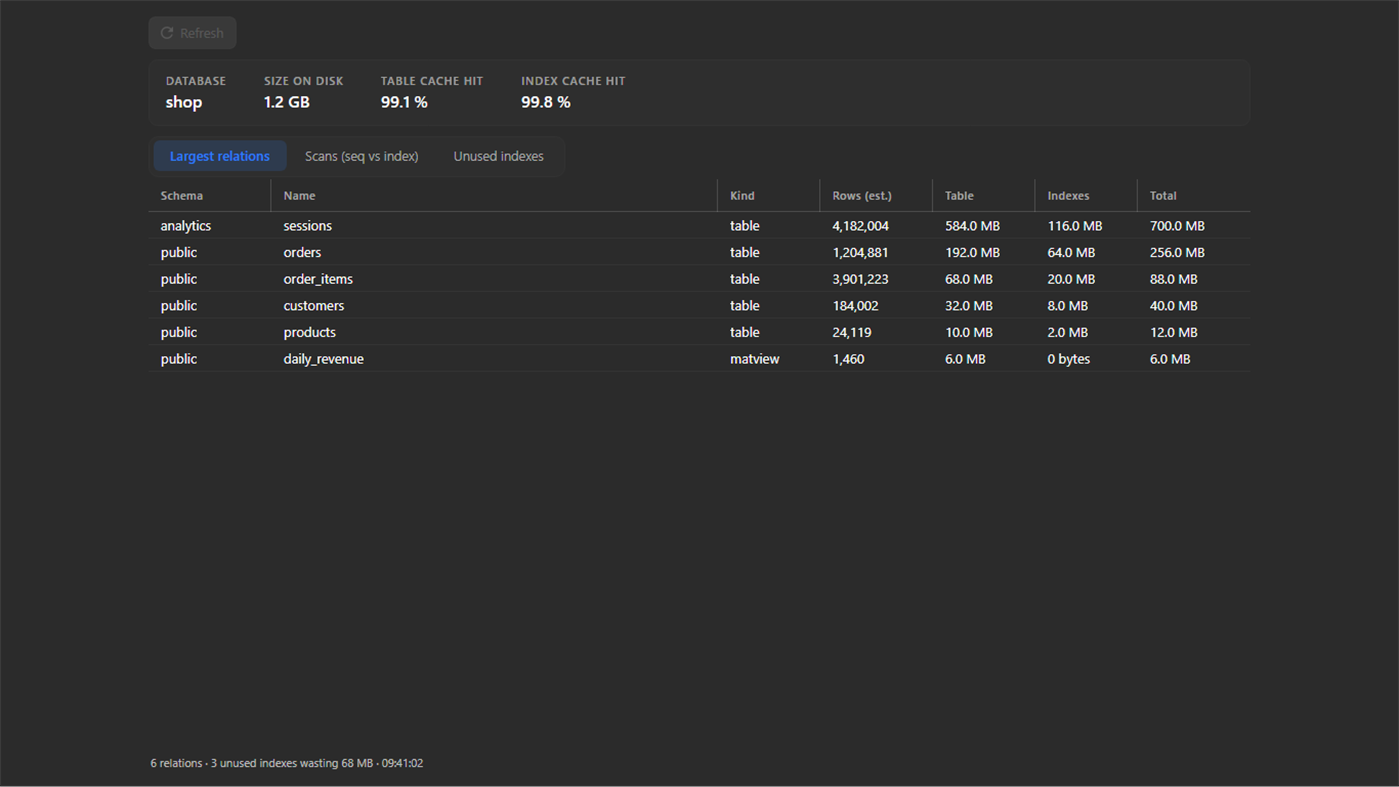The height and width of the screenshot is (787, 1399).
Task: Click the 1.2 GB size on disk value
Action: click(x=287, y=102)
